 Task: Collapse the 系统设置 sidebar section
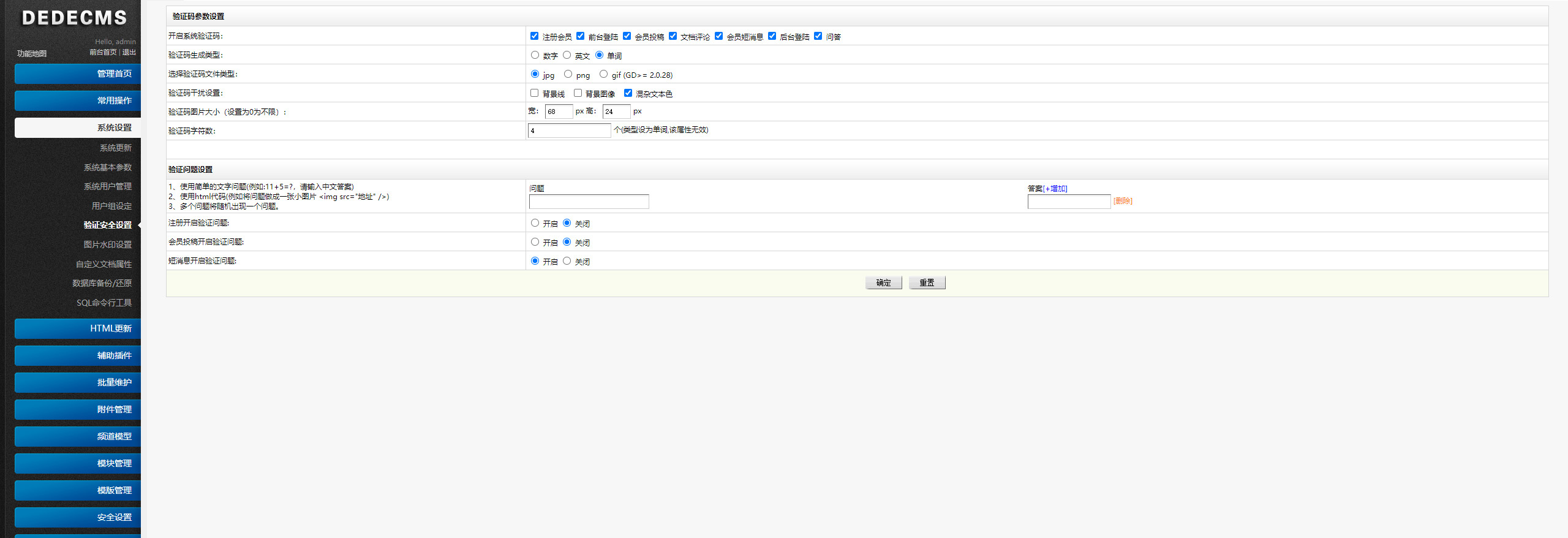(78, 127)
